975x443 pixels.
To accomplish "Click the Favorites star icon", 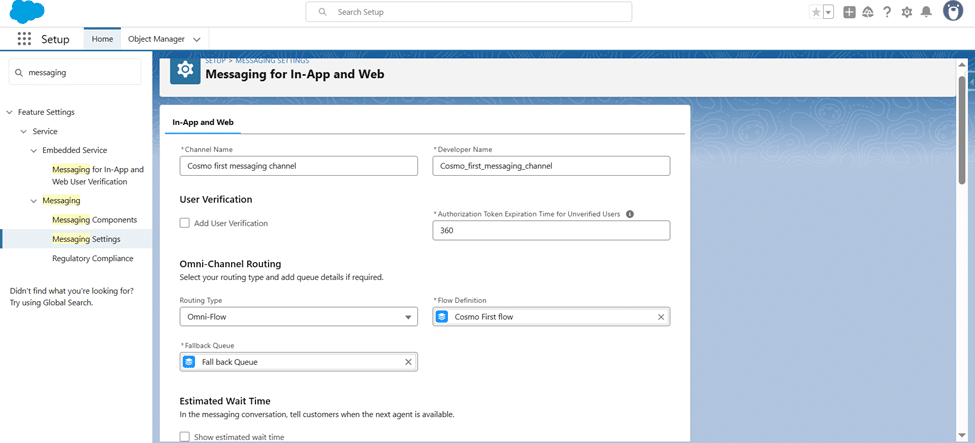I will tap(815, 12).
